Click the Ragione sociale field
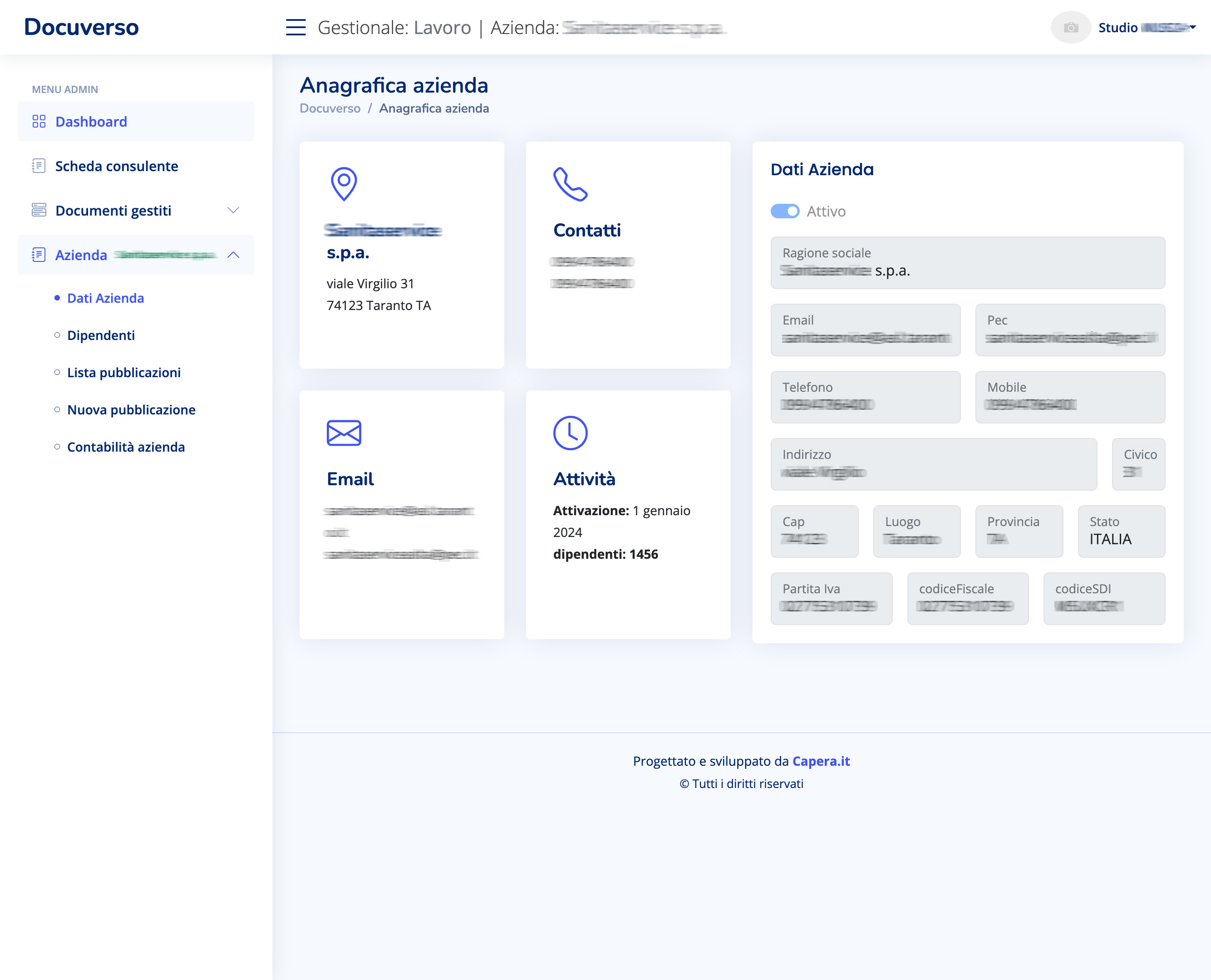 click(967, 263)
